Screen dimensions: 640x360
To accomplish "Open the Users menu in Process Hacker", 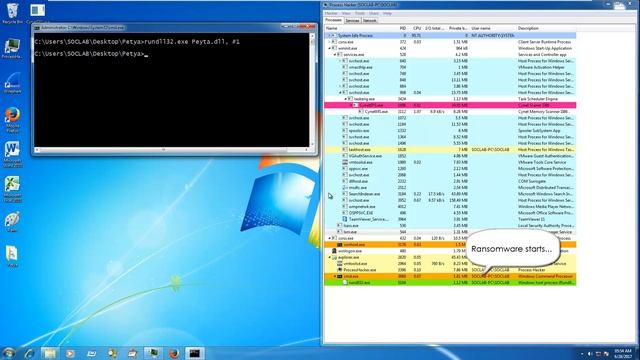I will [374, 13].
